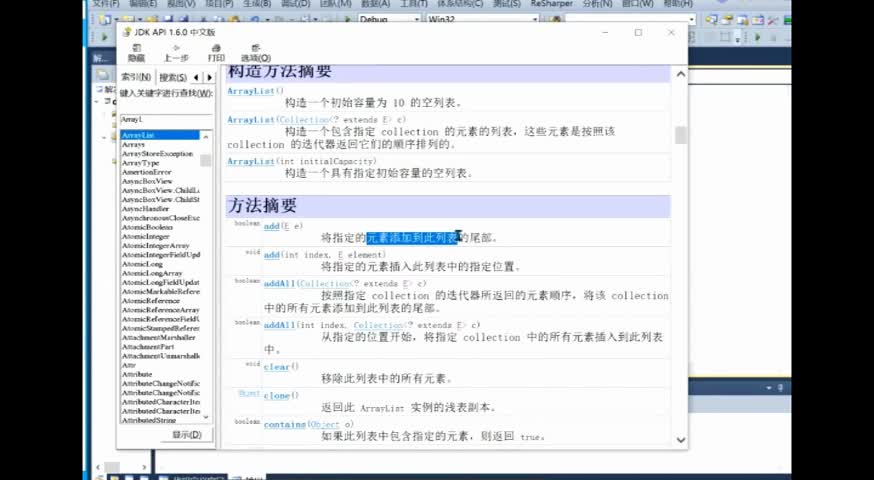Open the add(int index, E element) link
Image resolution: width=874 pixels, height=480 pixels.
tap(271, 255)
